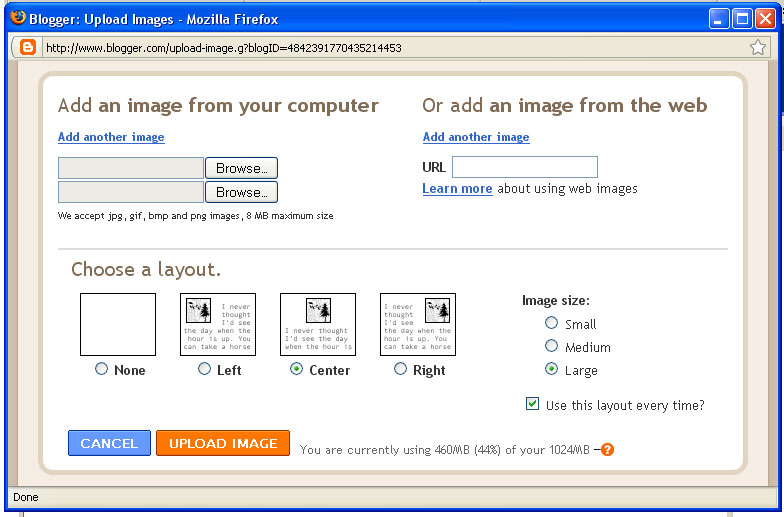Click 'Or add an image from the web' heading
The image size is (784, 517).
565,106
